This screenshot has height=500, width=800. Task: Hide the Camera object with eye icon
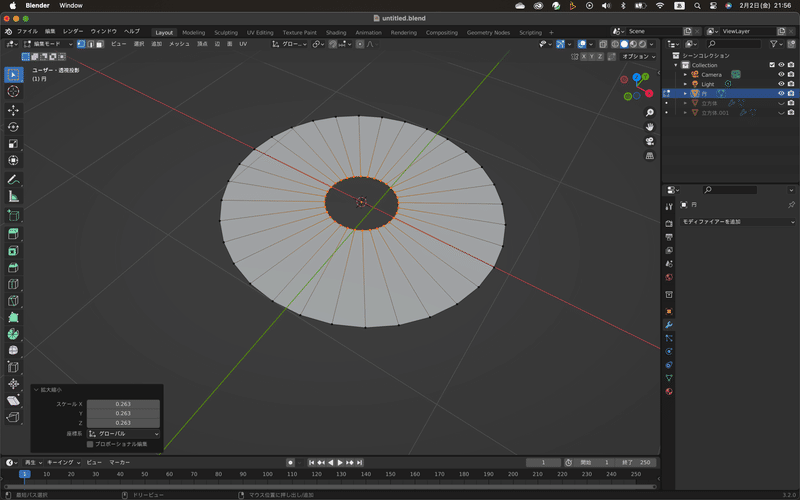781,74
